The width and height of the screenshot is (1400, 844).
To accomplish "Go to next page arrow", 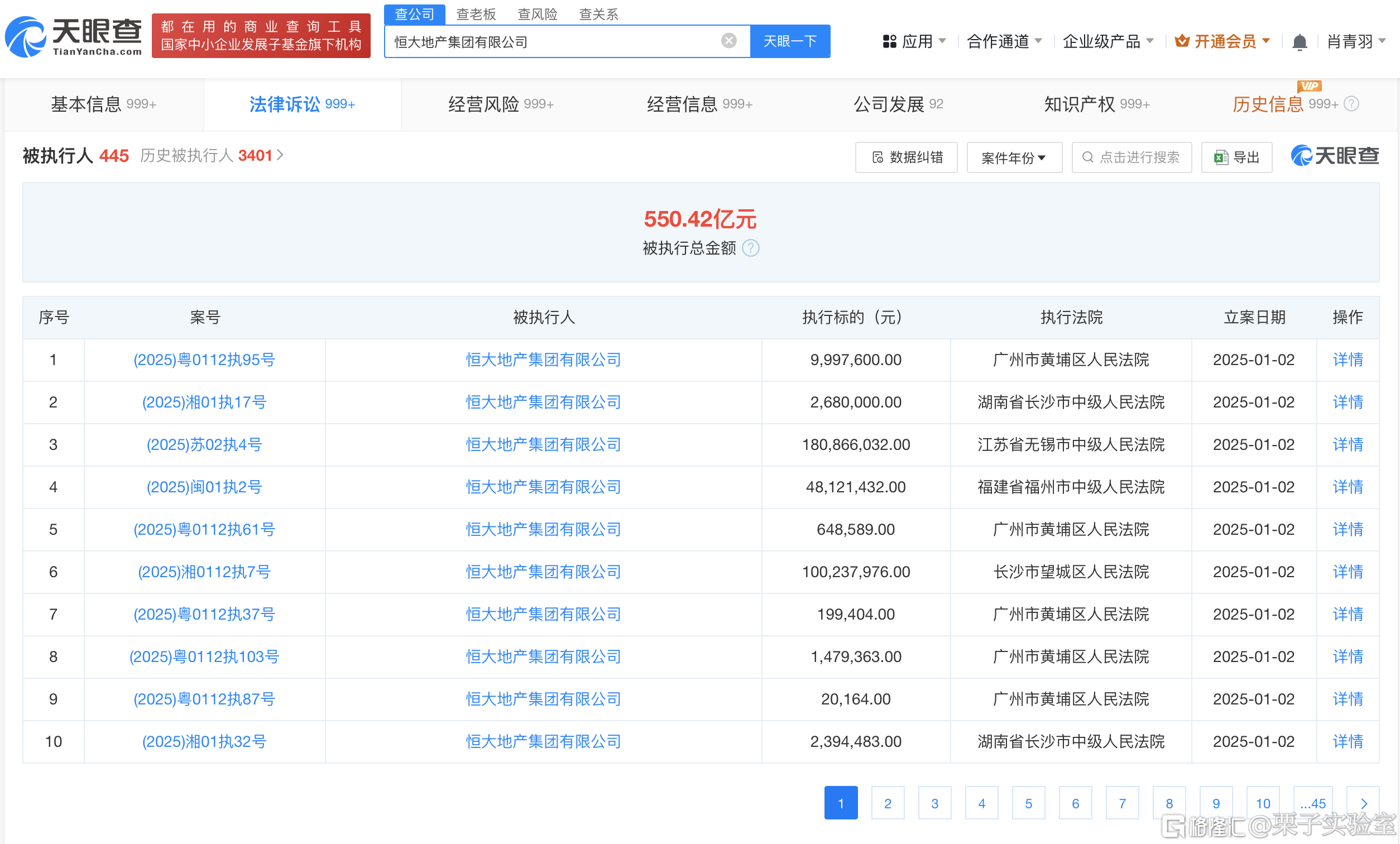I will [x=1364, y=803].
